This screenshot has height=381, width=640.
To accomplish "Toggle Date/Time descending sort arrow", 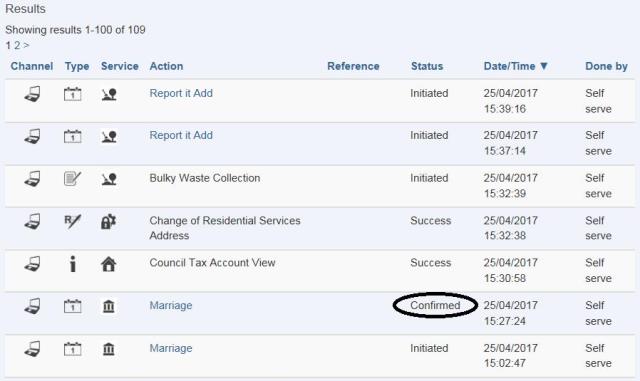I will tap(543, 66).
